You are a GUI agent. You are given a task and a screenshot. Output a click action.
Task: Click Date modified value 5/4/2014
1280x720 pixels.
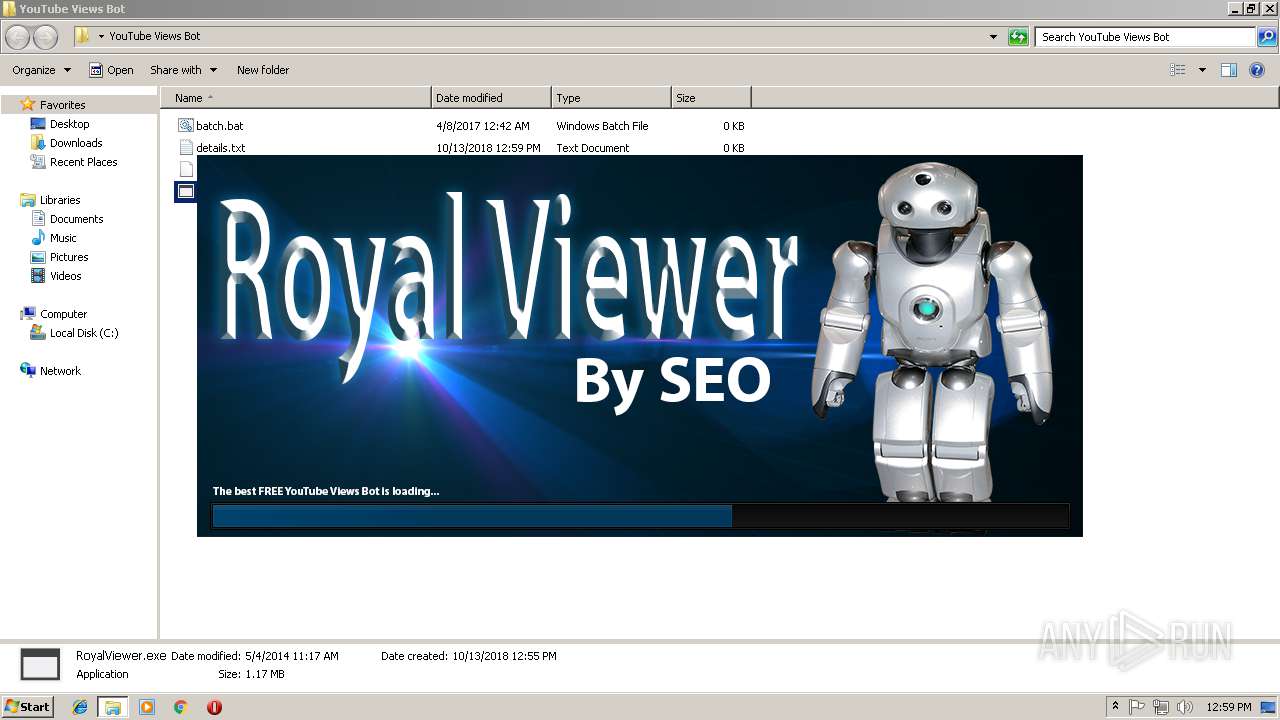pyautogui.click(x=292, y=656)
